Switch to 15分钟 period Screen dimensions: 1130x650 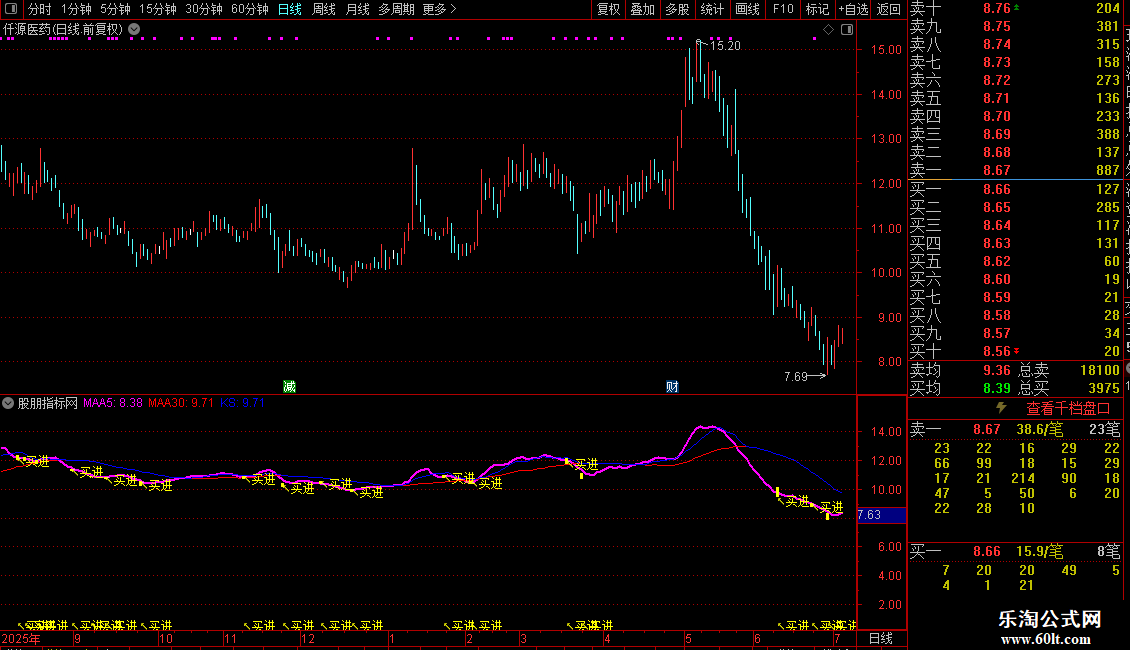pyautogui.click(x=157, y=9)
